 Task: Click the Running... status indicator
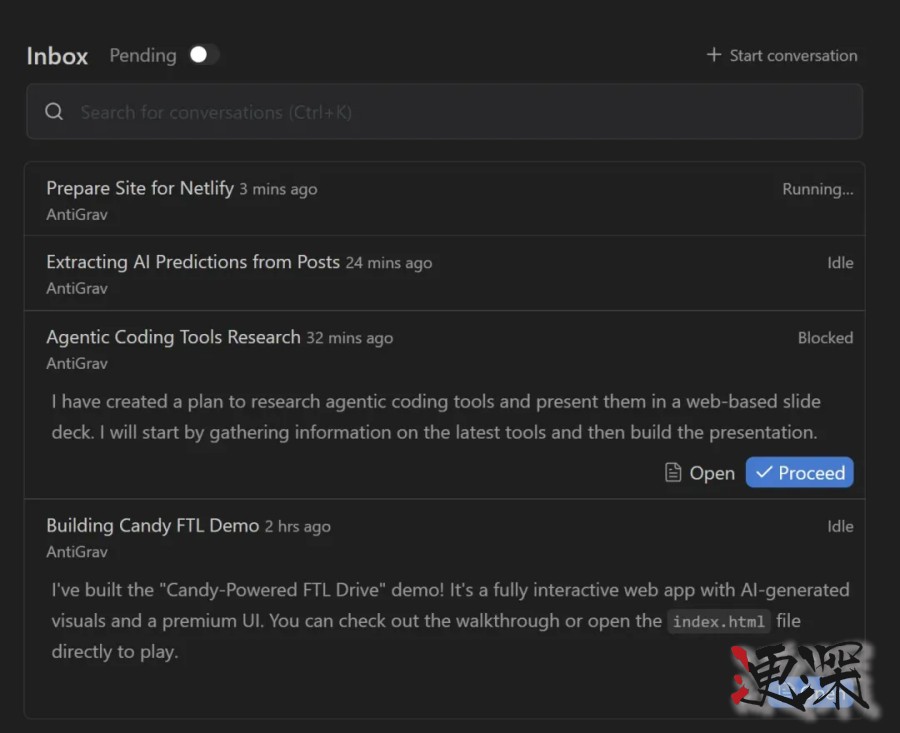817,189
